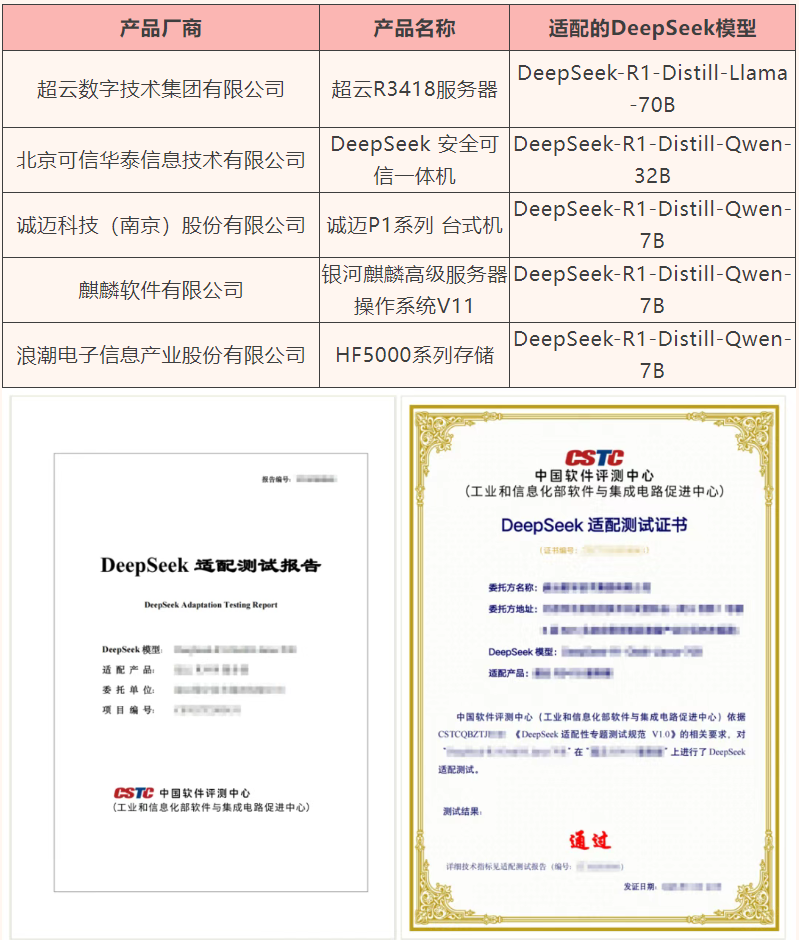
Task: Select the 诚迈科技（南京）股份有限公司 cell
Action: (161, 225)
